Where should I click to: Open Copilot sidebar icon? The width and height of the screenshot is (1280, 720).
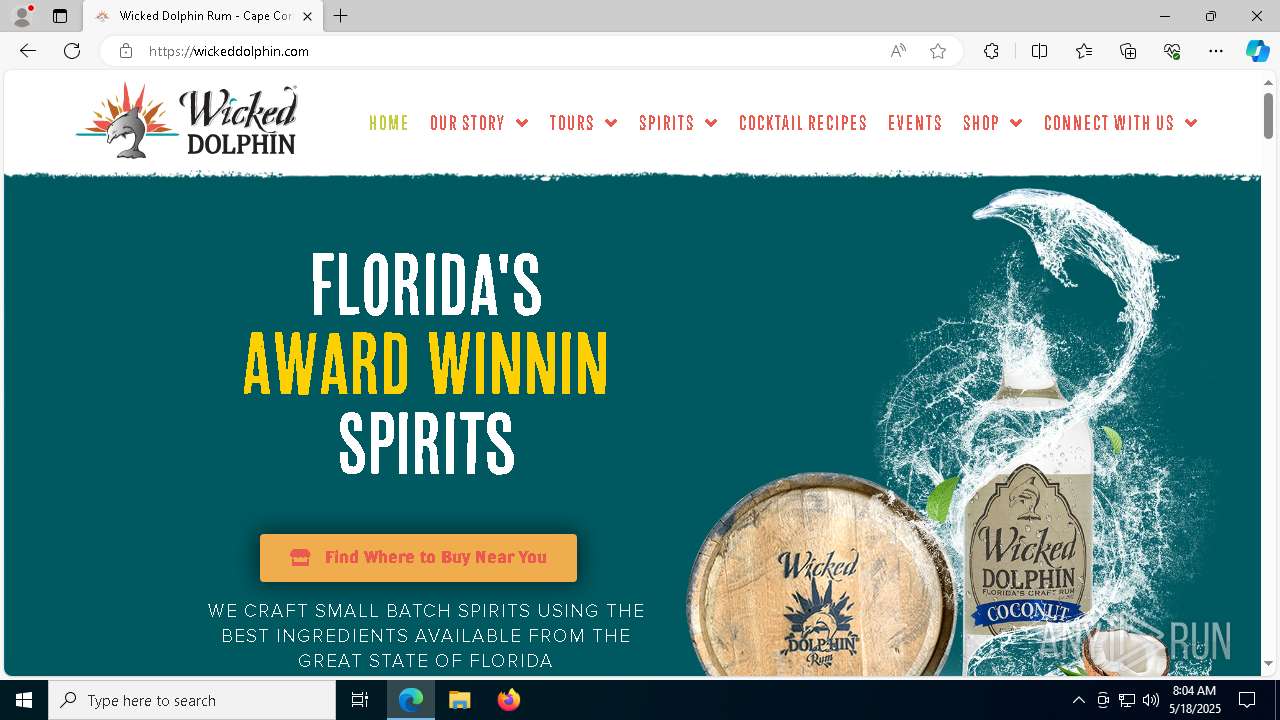pyautogui.click(x=1257, y=51)
